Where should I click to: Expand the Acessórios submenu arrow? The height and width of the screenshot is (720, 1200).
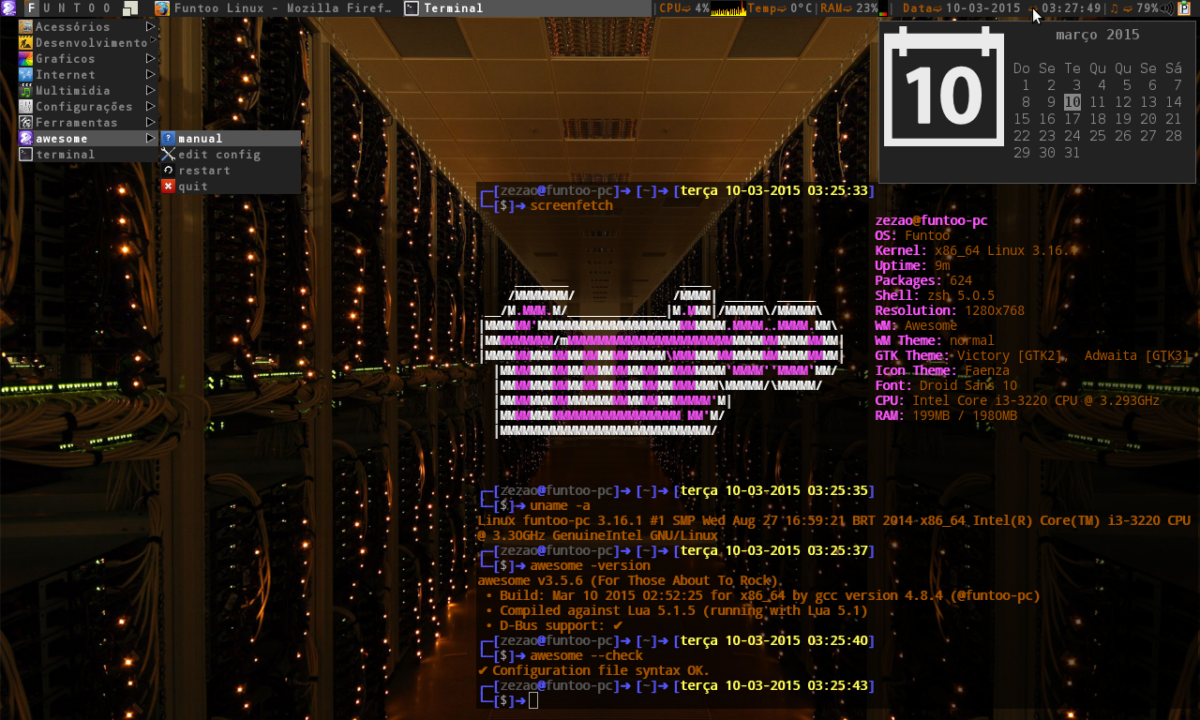[151, 26]
